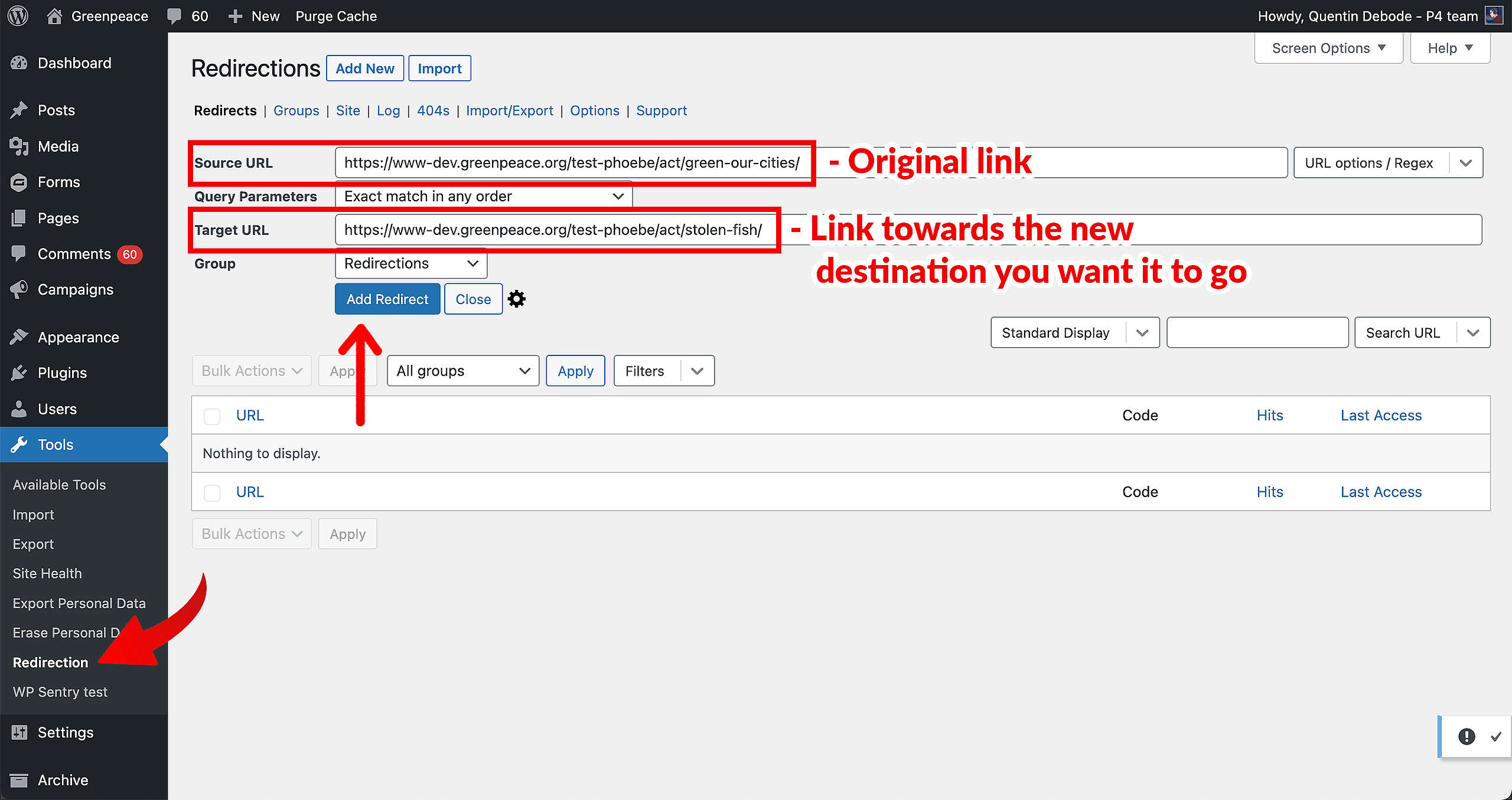Click Purge Cache in admin bar

pyautogui.click(x=336, y=16)
